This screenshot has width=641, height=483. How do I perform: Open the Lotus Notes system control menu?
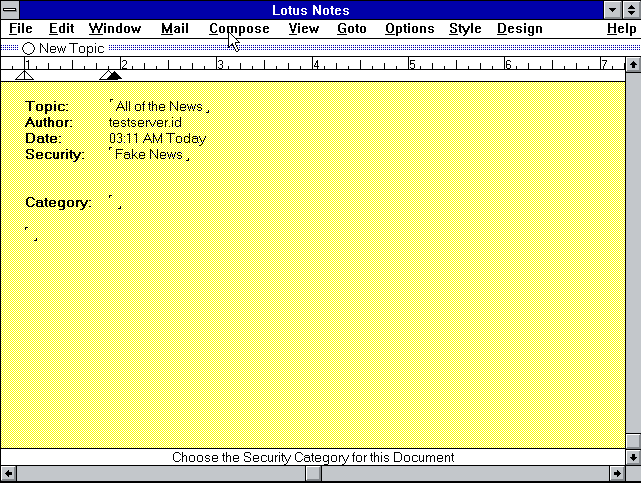[10, 10]
